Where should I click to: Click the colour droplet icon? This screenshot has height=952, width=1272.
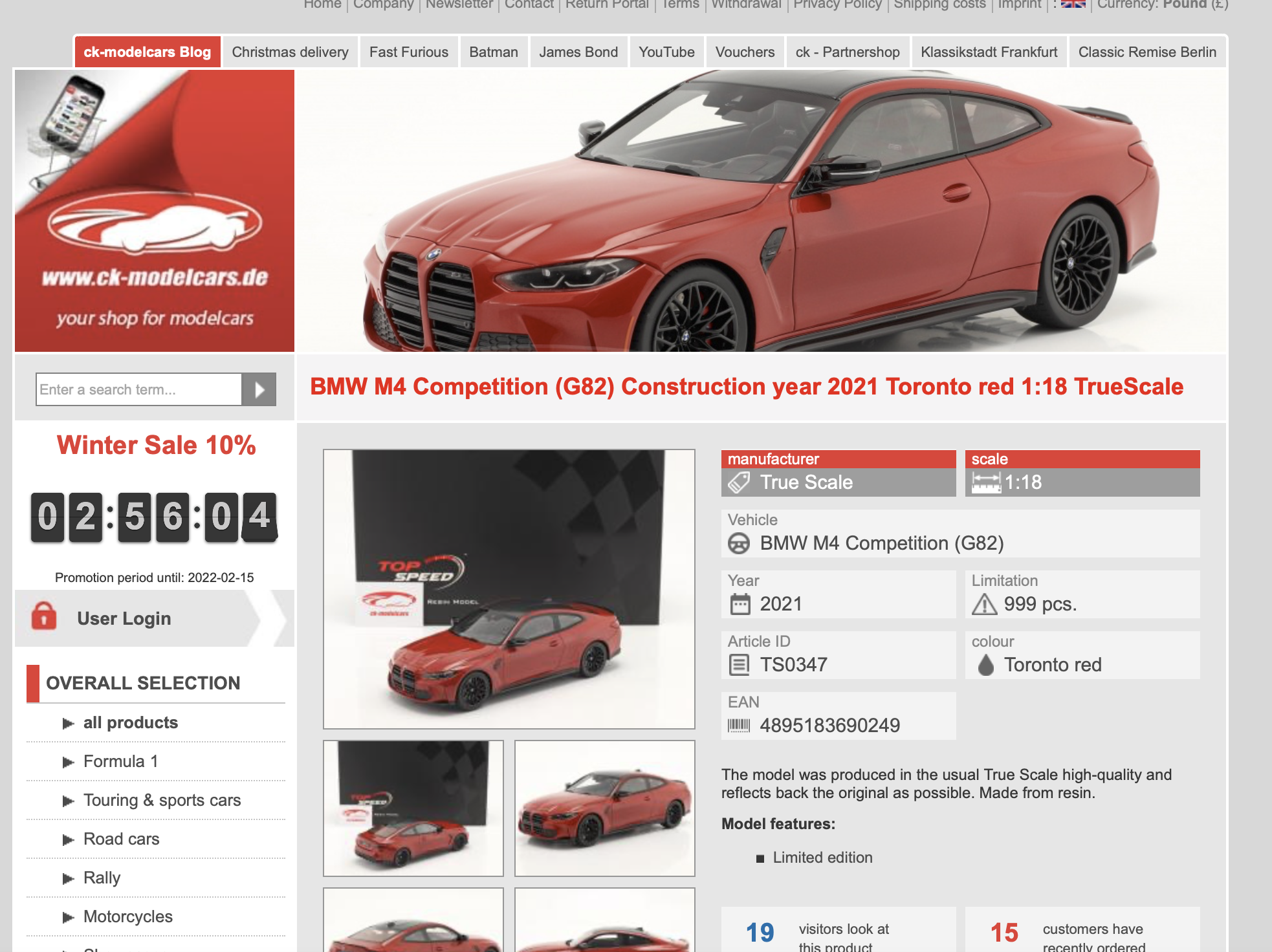[x=985, y=665]
